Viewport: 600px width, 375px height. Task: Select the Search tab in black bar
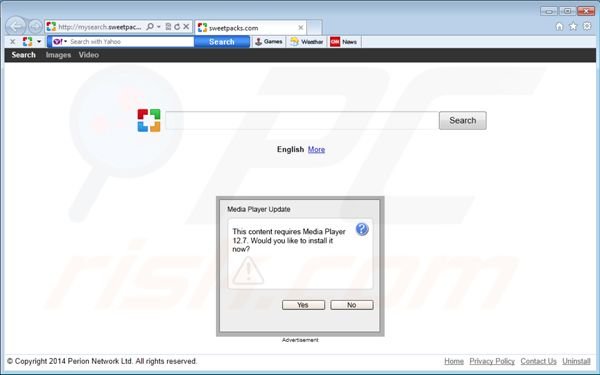click(23, 55)
